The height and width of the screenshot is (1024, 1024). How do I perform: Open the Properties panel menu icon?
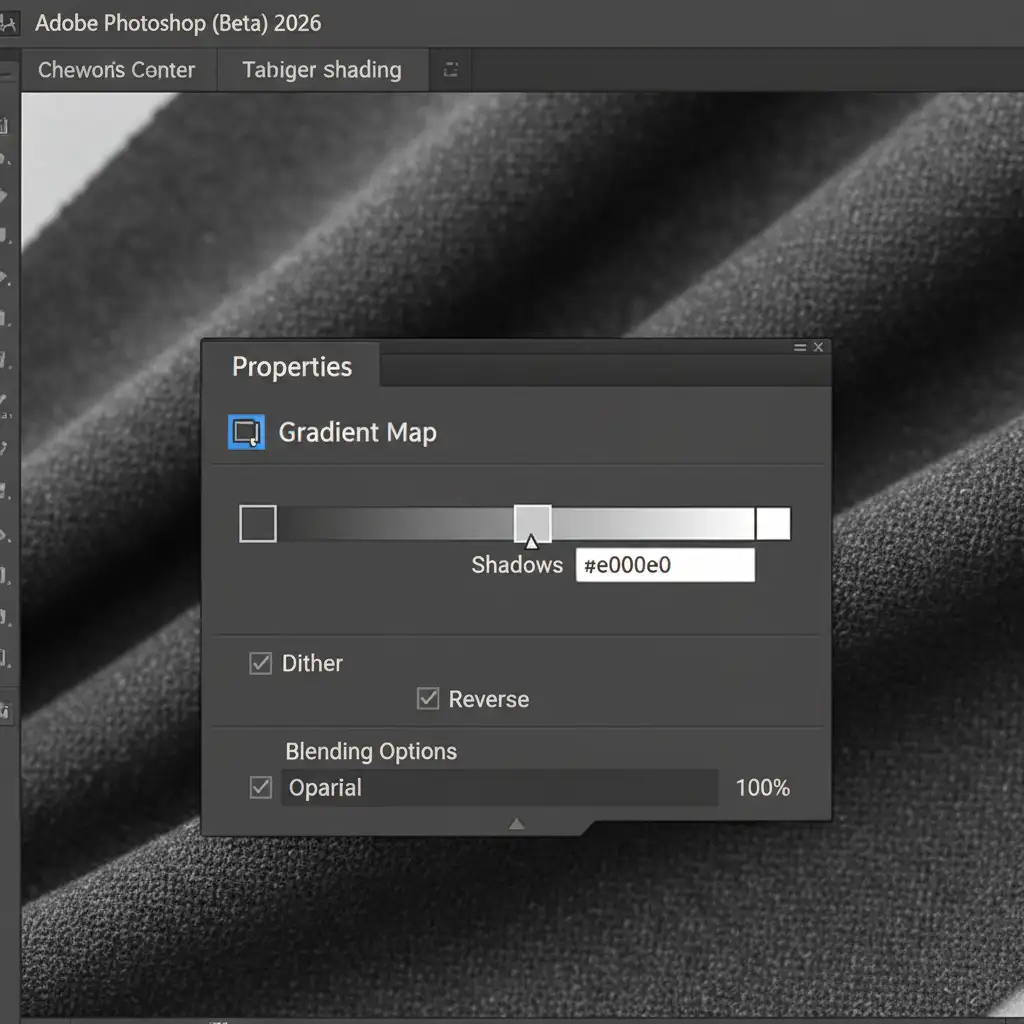[x=800, y=348]
